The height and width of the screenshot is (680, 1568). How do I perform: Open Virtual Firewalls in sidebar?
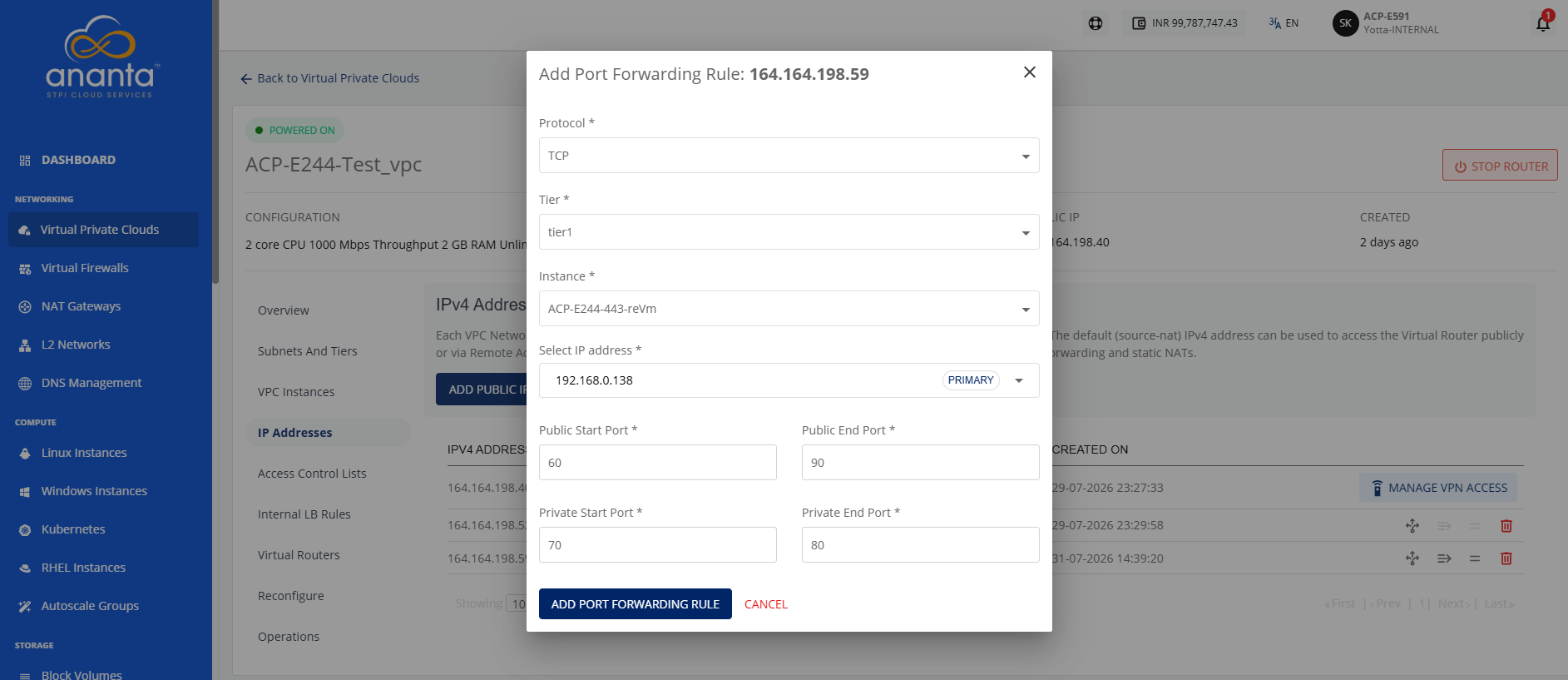tap(85, 268)
